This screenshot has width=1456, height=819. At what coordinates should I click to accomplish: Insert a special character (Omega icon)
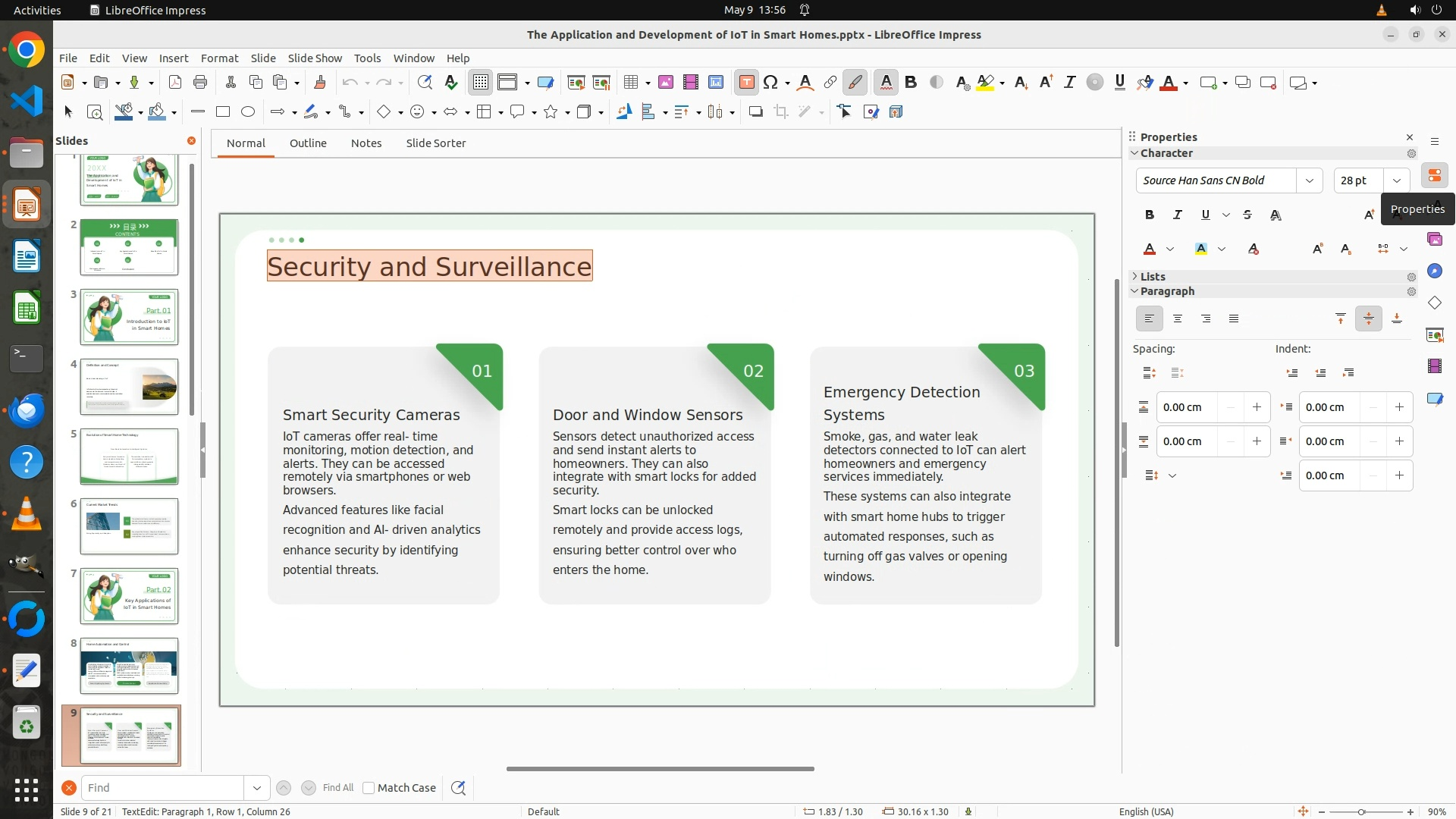pyautogui.click(x=770, y=83)
